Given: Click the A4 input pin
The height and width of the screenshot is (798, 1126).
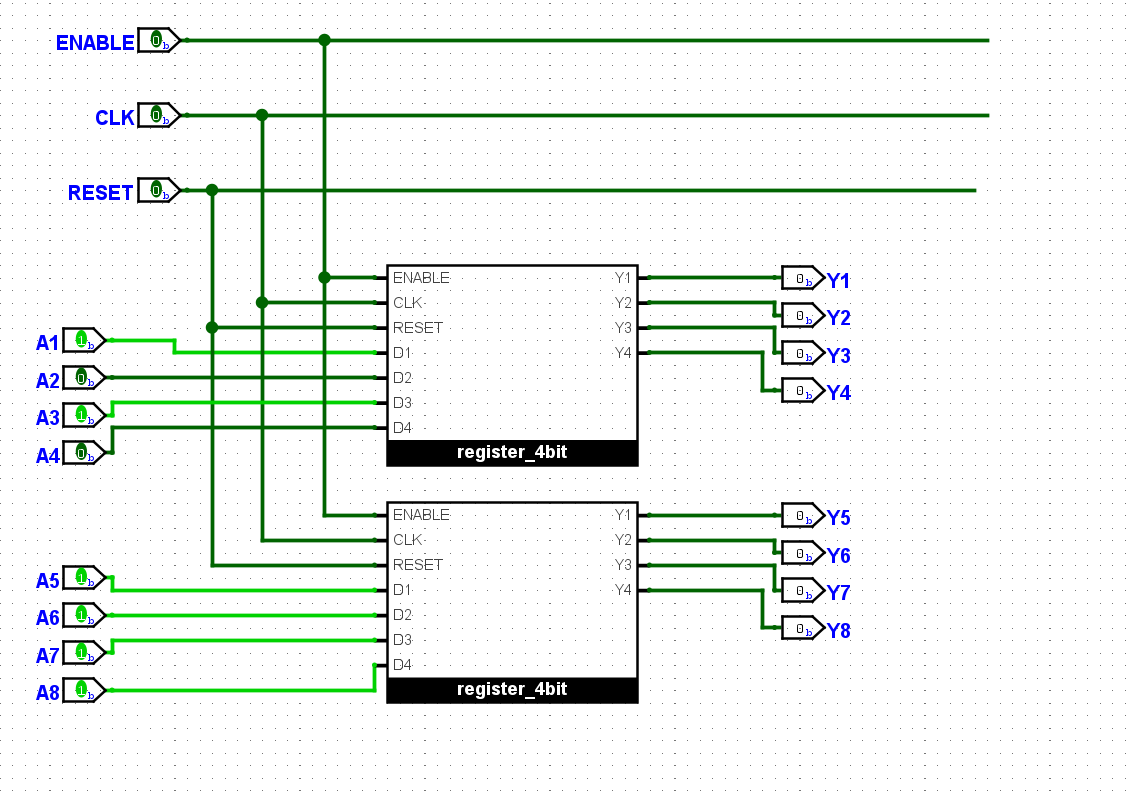Looking at the screenshot, I should (x=82, y=453).
